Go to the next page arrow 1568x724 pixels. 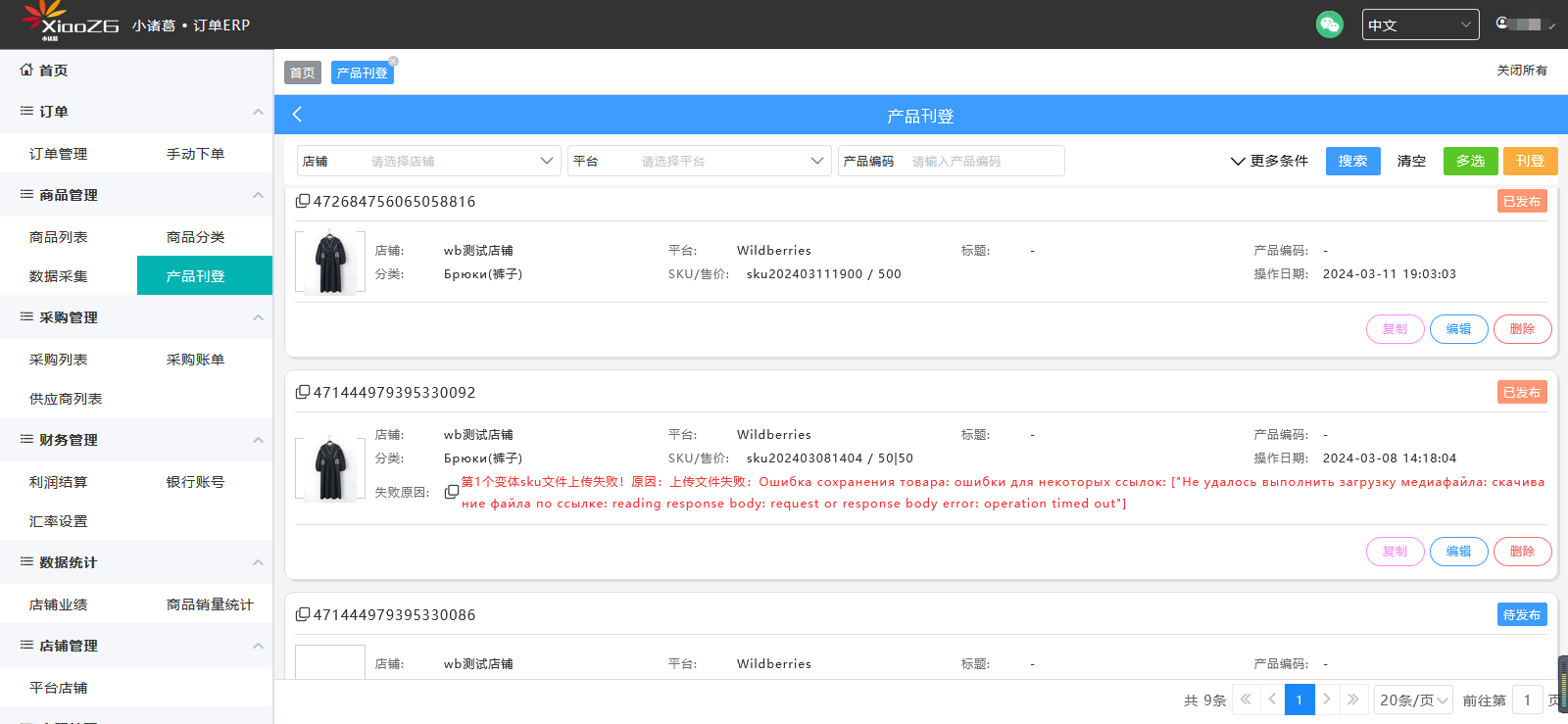[x=1326, y=700]
